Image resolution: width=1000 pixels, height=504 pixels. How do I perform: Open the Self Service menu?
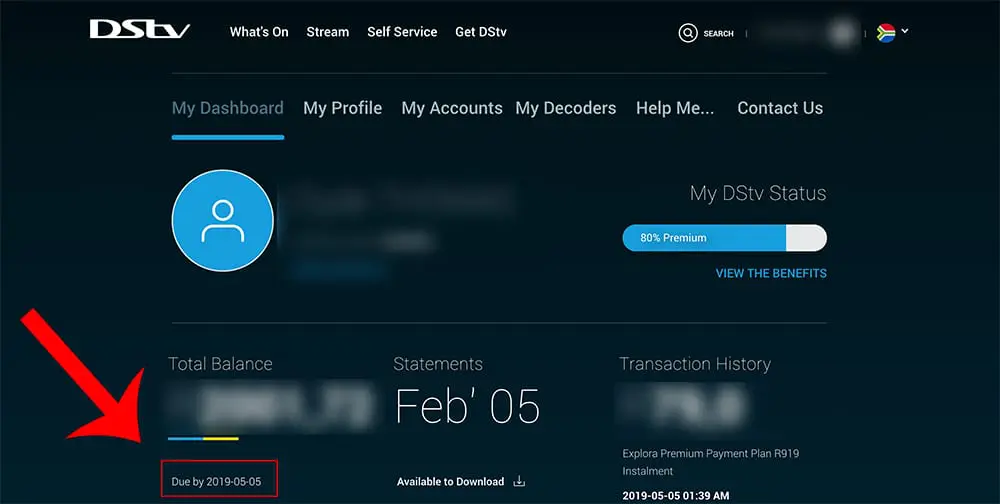[402, 32]
